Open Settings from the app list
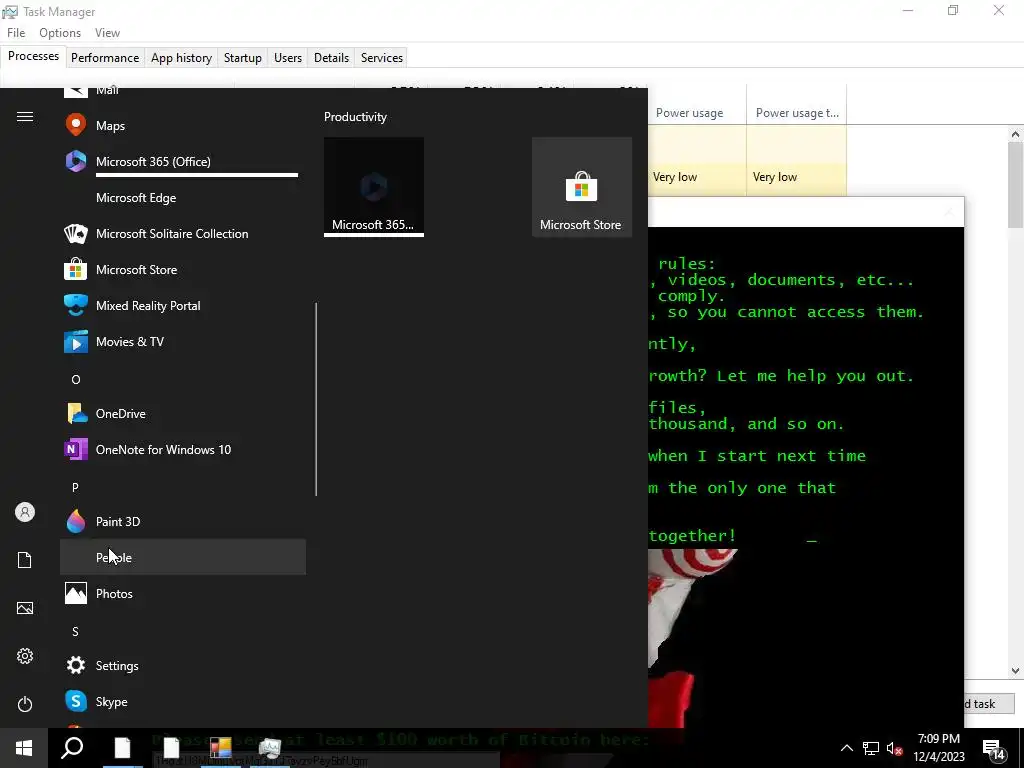Image resolution: width=1024 pixels, height=768 pixels. [x=183, y=665]
